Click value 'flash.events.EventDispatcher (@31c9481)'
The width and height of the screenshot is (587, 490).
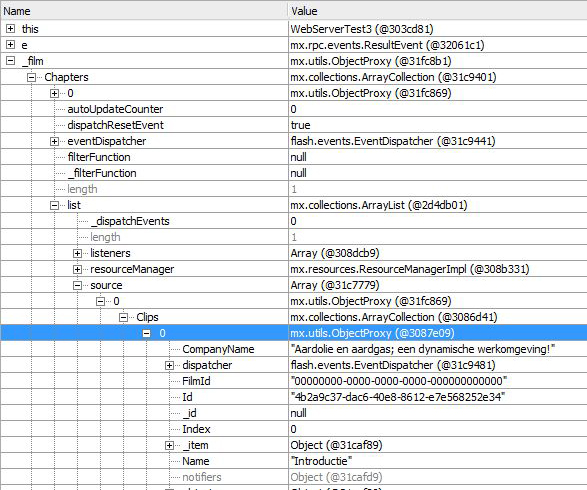click(393, 365)
